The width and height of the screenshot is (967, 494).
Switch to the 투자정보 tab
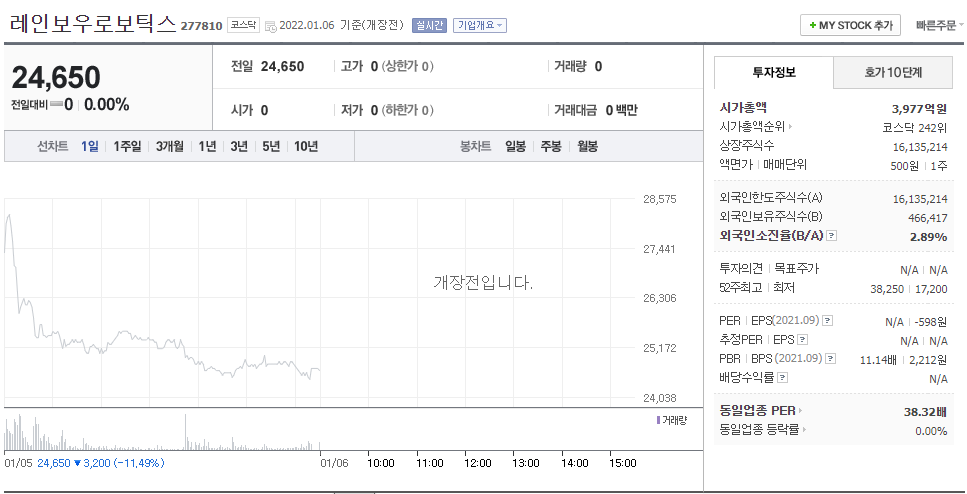coord(774,72)
